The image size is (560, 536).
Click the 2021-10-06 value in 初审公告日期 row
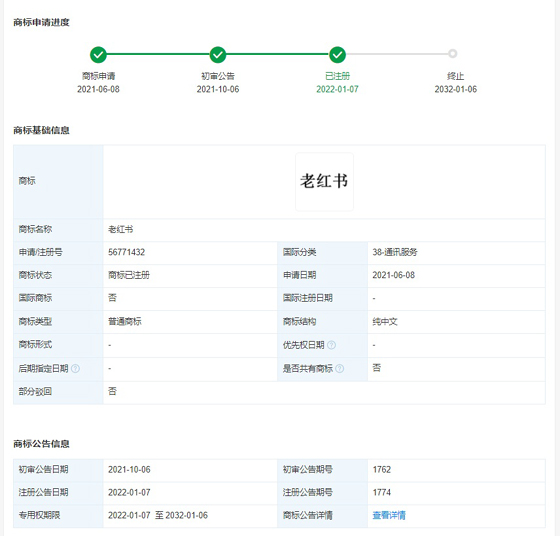pyautogui.click(x=129, y=470)
